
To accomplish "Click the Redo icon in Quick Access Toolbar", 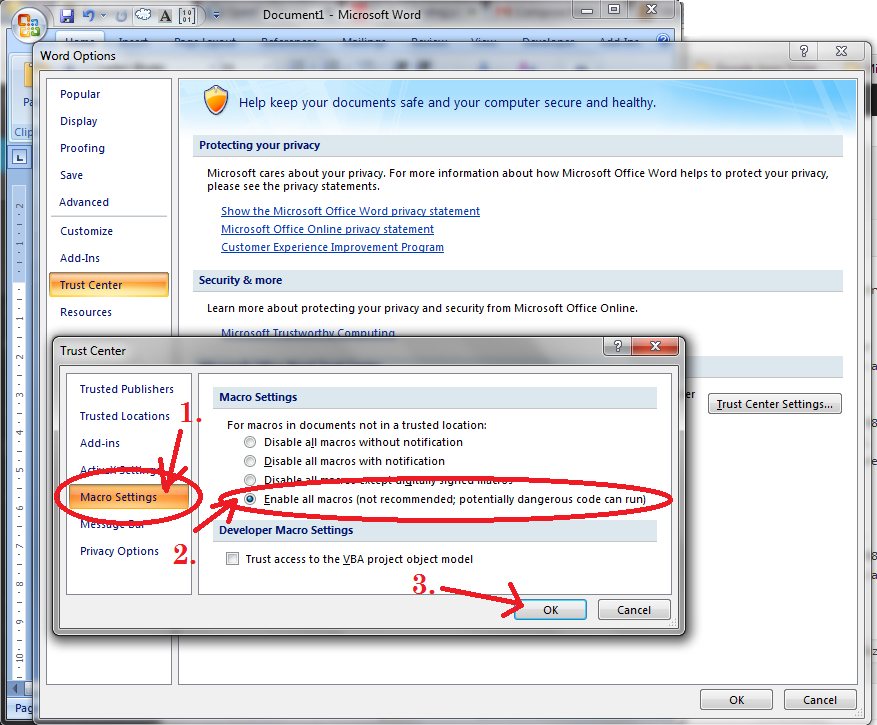I will click(121, 16).
